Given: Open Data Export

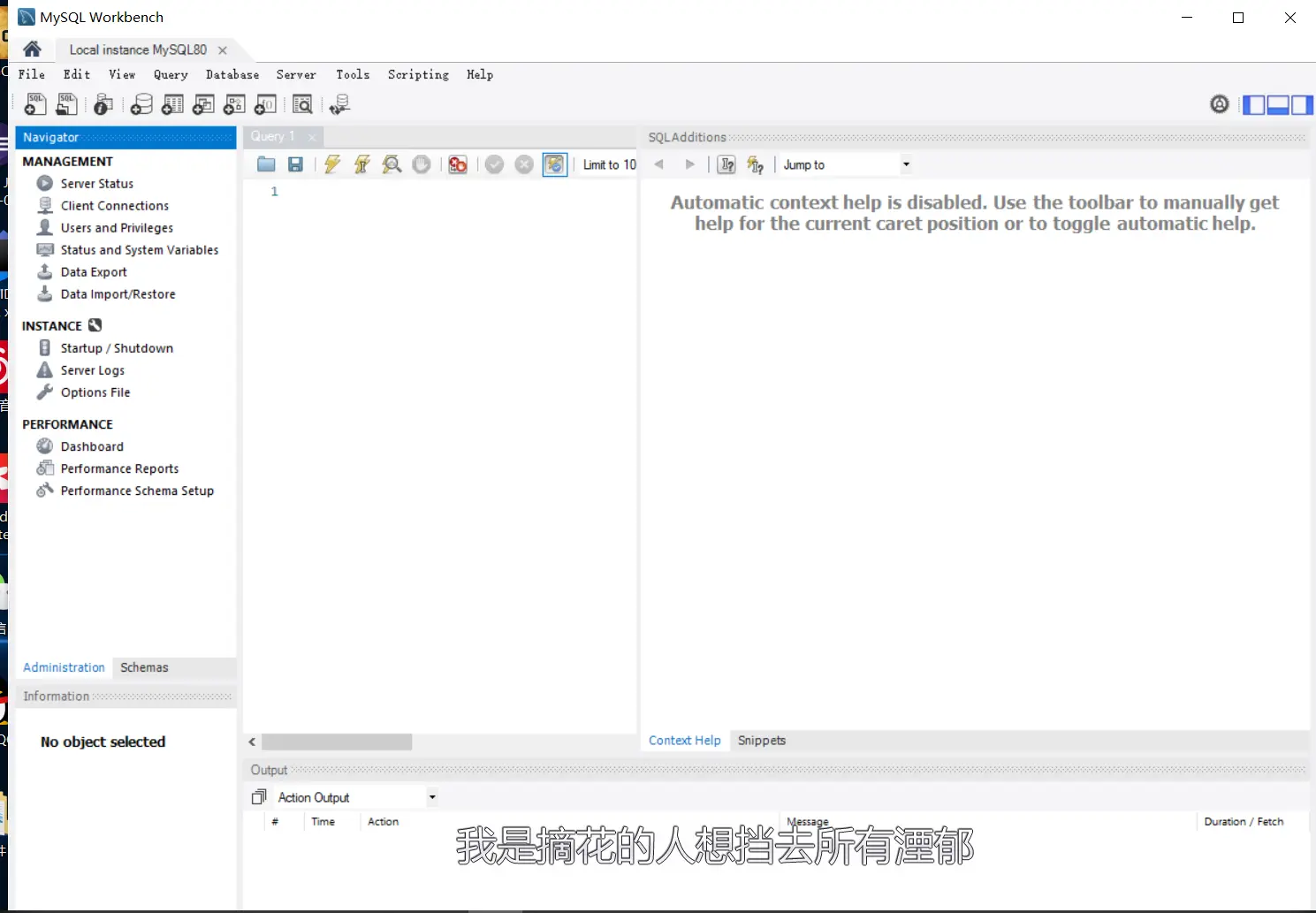Looking at the screenshot, I should tap(94, 271).
